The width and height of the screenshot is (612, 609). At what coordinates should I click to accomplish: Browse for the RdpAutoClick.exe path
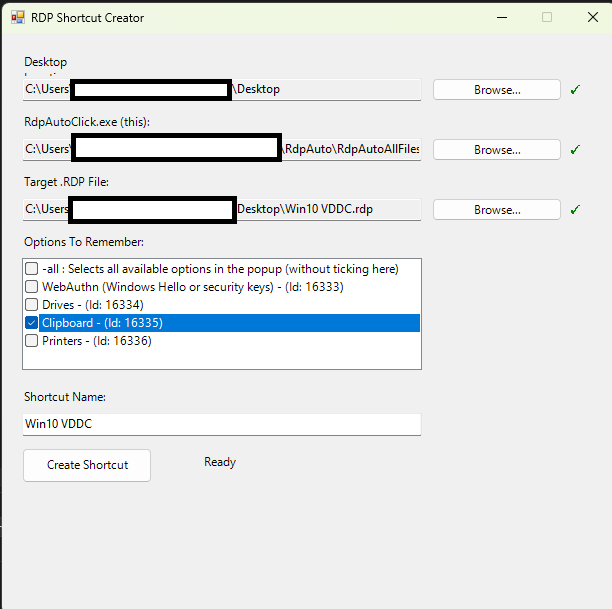click(x=496, y=150)
